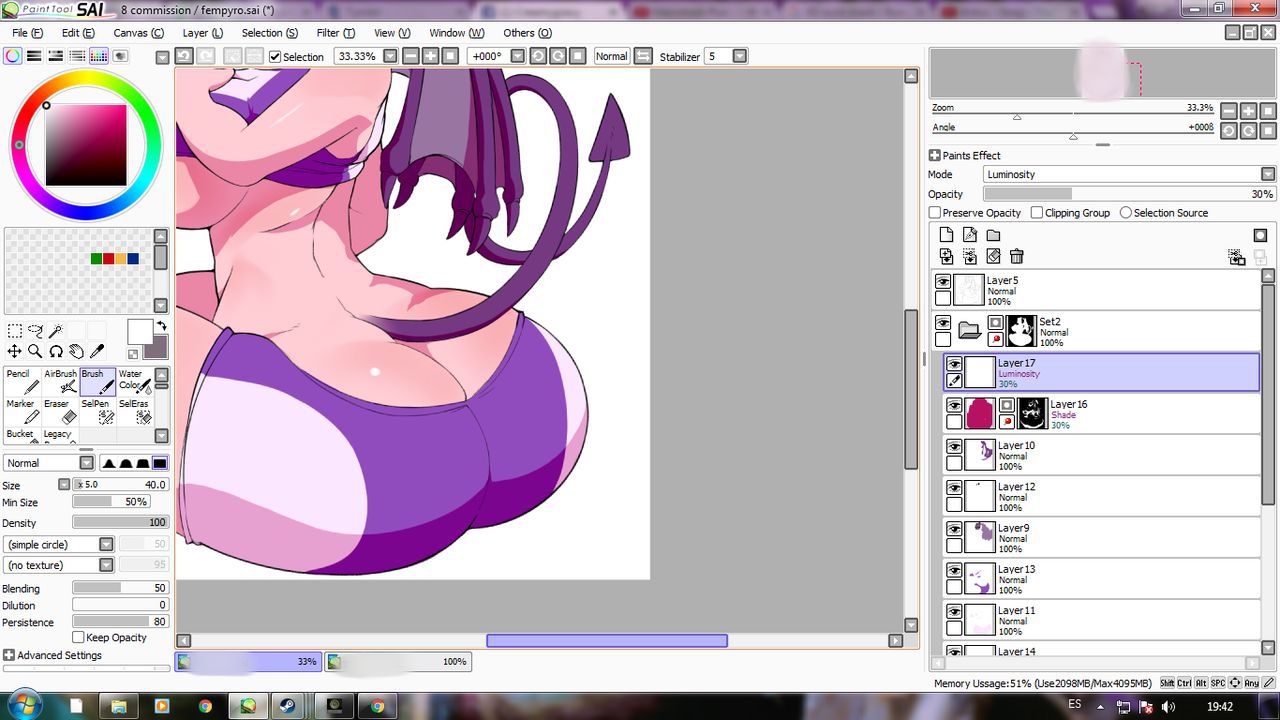Image resolution: width=1280 pixels, height=720 pixels.
Task: Choose the Eraser tool
Action: pos(60,411)
